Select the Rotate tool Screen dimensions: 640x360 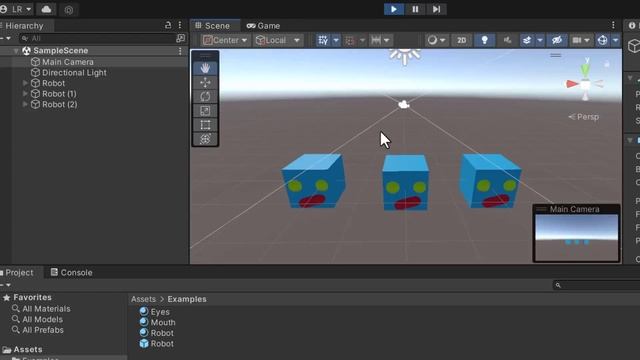click(x=205, y=97)
